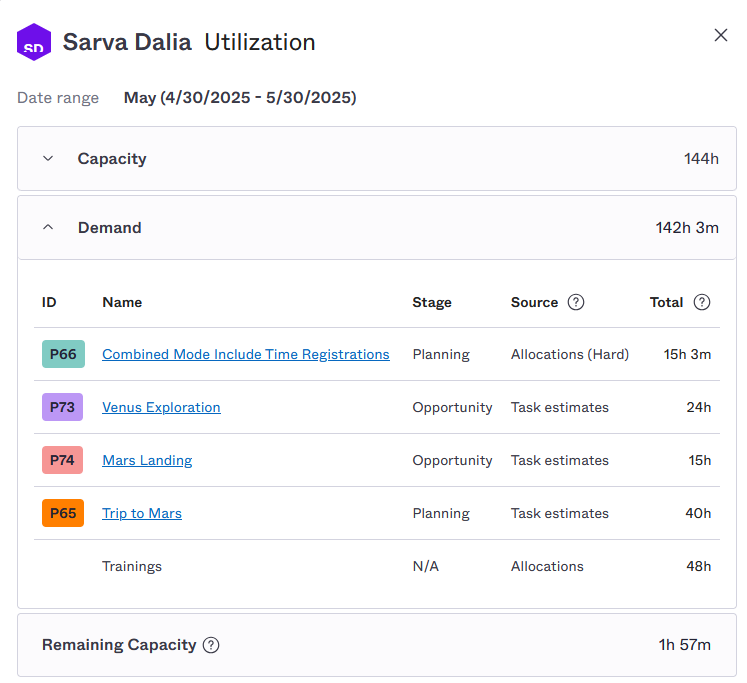Click the 15h 3m total for P66

pos(687,354)
